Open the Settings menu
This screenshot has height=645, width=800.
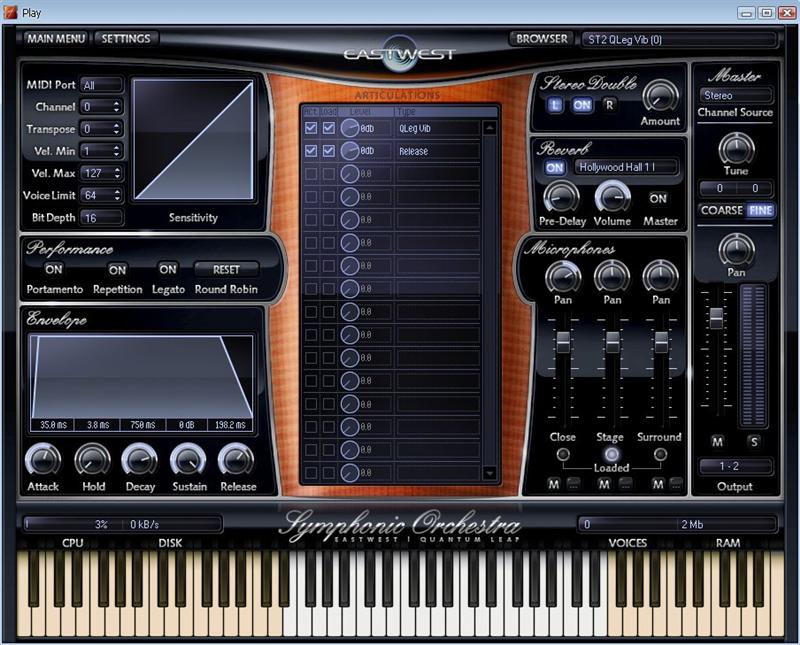click(x=126, y=39)
